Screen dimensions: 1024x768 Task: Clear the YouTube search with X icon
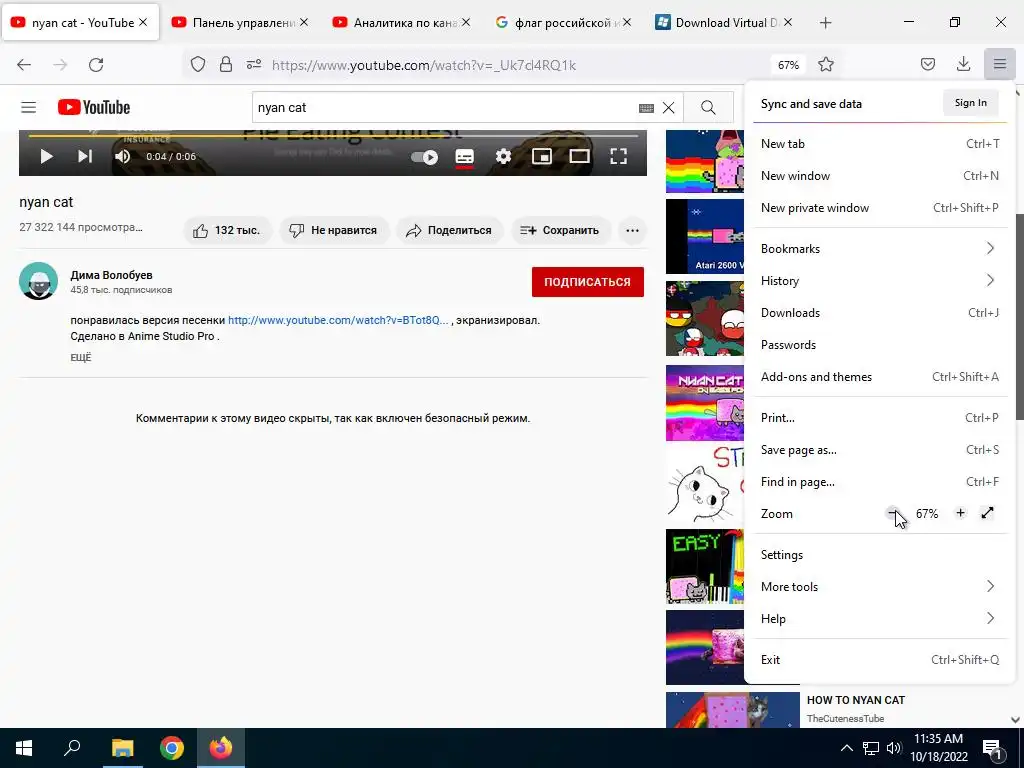pos(669,108)
